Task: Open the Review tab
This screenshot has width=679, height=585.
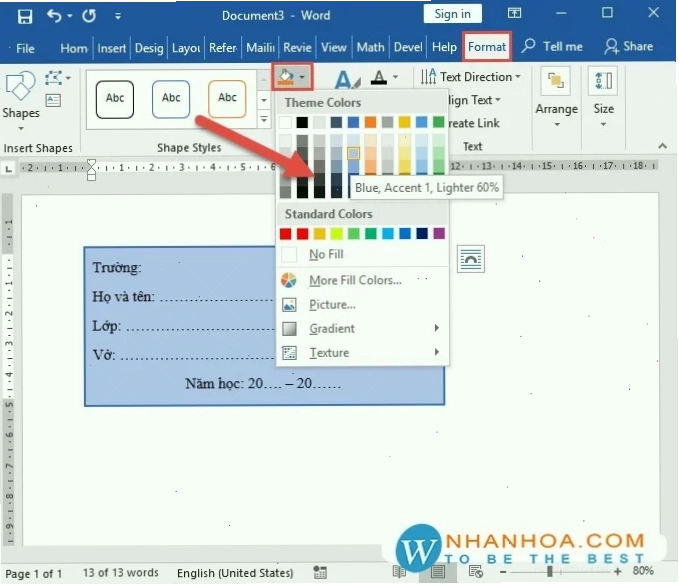Action: click(297, 48)
